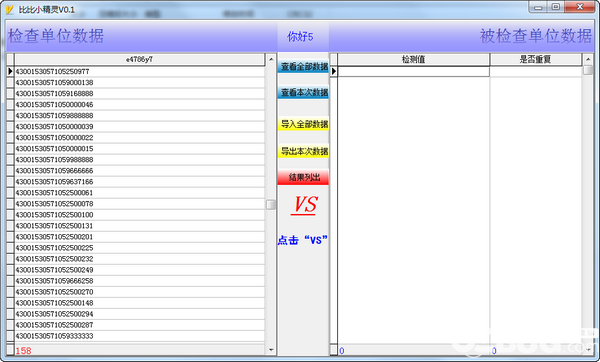This screenshot has width=600, height=362.
Task: Click the right grid scrollbar thumb
Action: click(588, 70)
